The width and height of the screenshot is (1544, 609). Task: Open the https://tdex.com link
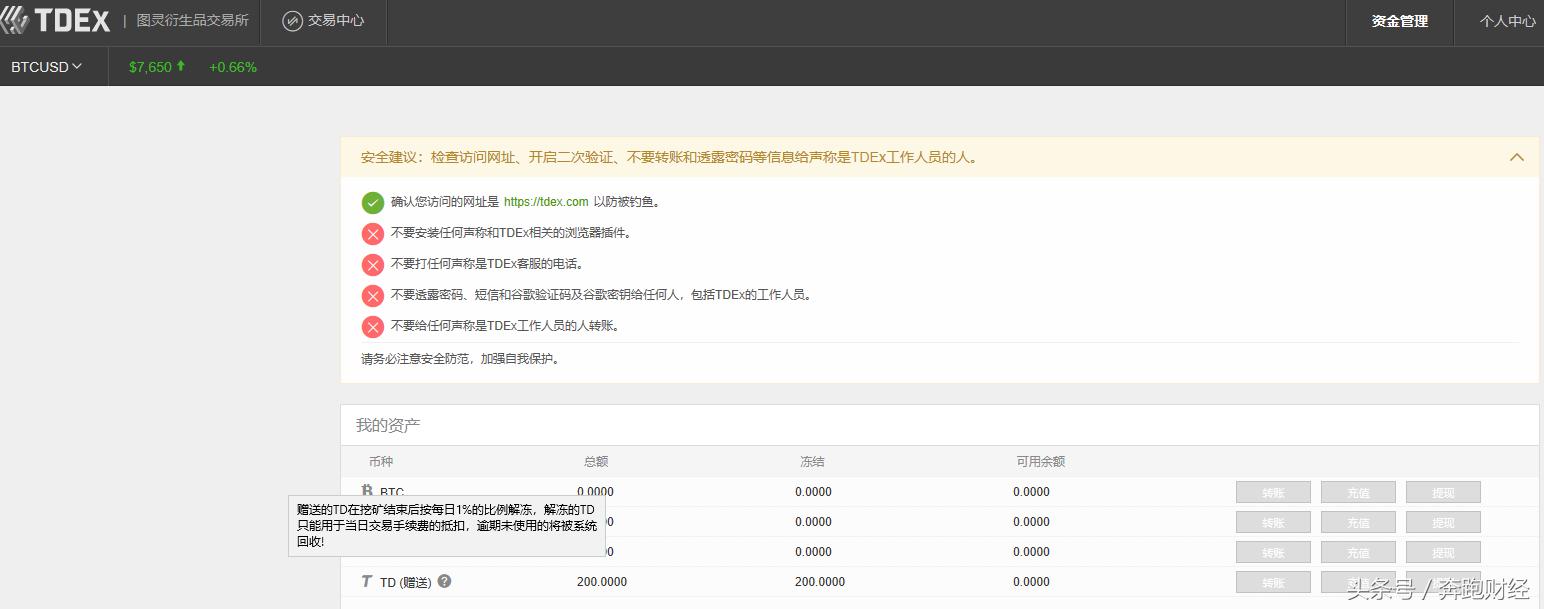(x=546, y=202)
